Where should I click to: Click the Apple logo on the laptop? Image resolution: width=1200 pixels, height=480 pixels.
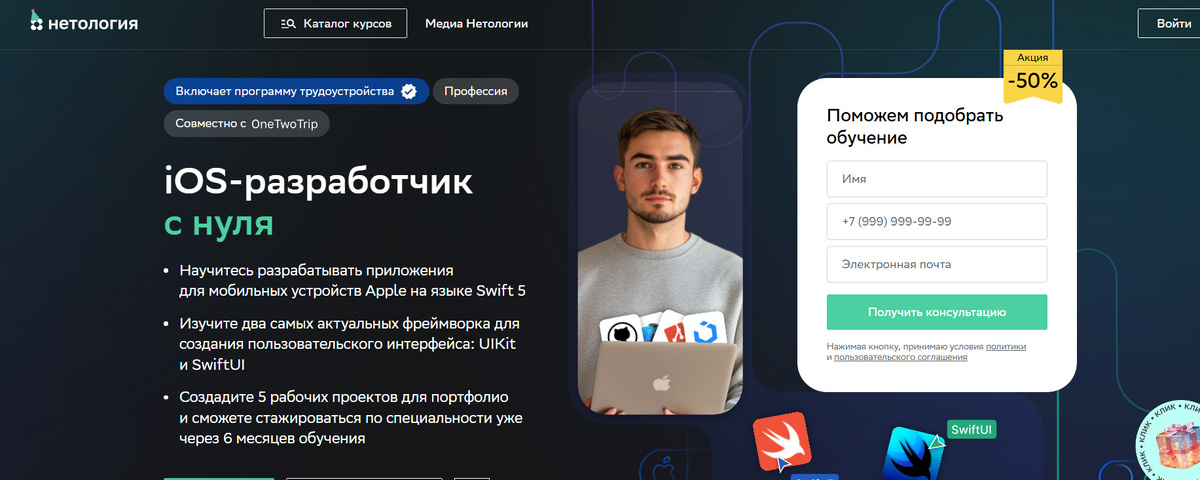661,382
